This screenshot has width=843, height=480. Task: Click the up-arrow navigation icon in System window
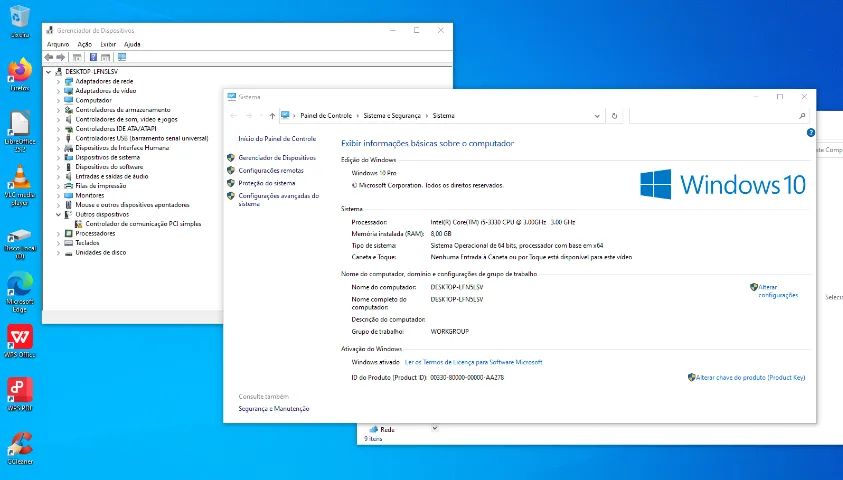(272, 116)
